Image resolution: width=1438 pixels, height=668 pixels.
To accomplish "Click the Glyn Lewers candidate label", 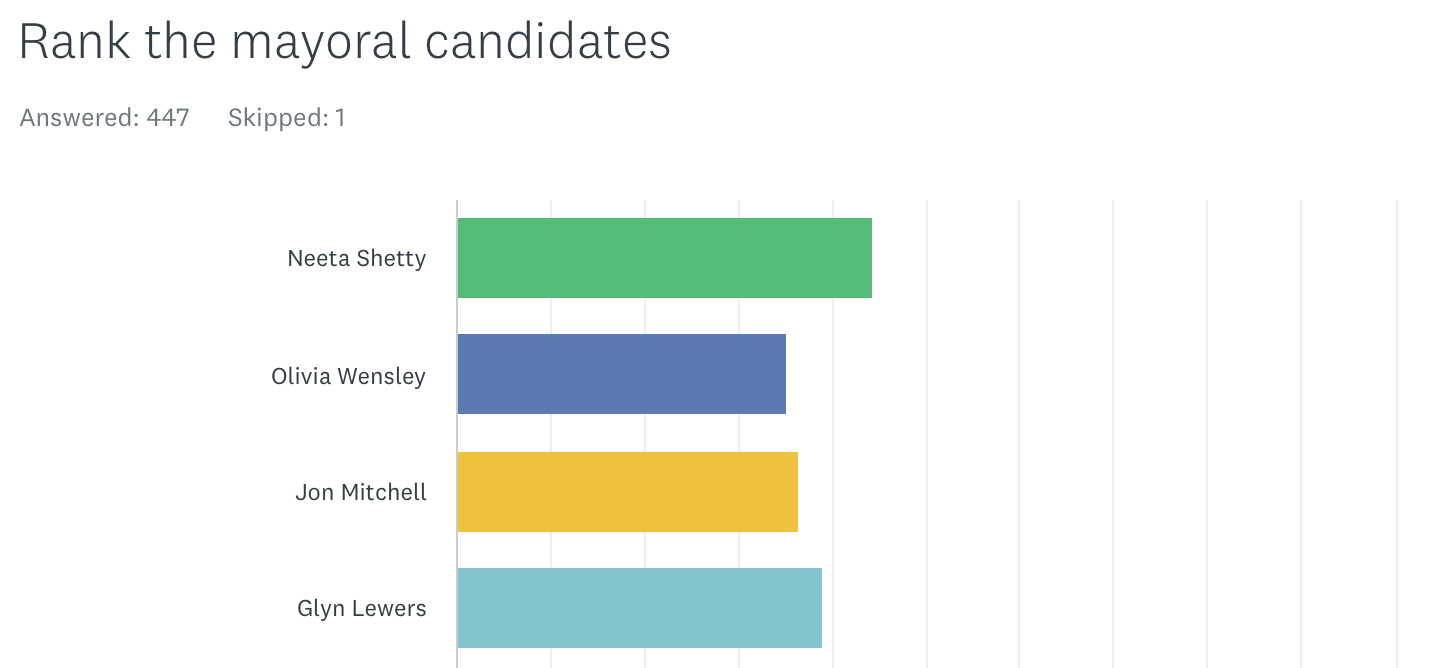I will point(361,608).
